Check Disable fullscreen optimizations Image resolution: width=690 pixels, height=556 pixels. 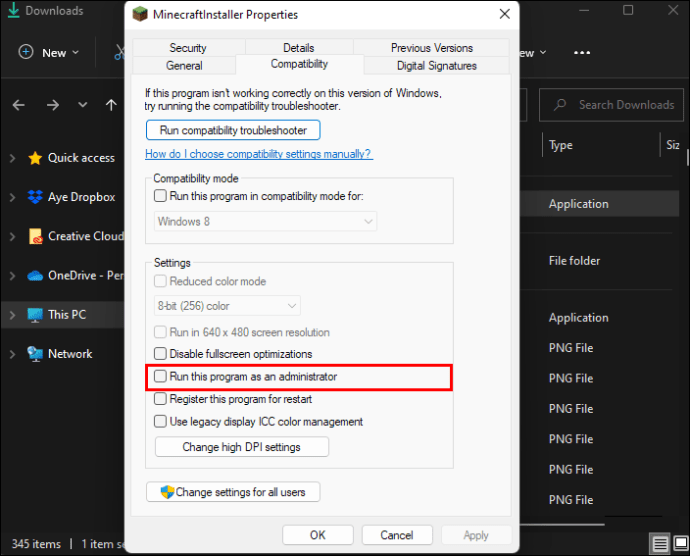click(x=160, y=353)
